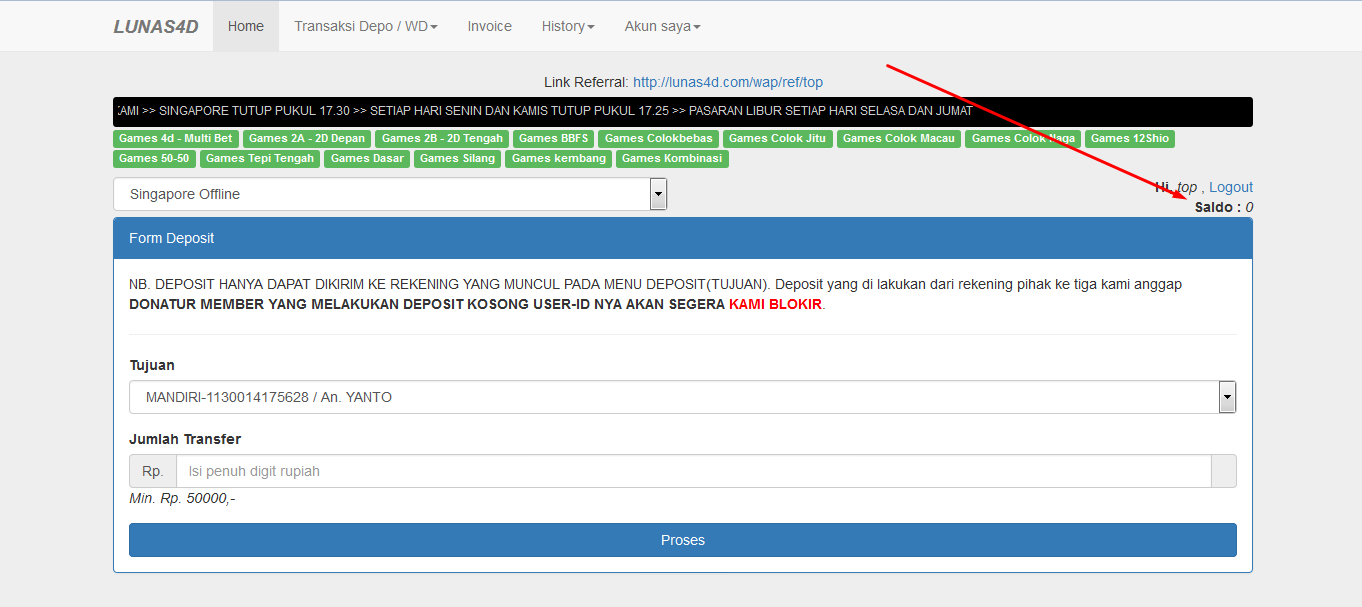1362x607 pixels.
Task: Open the Invoice menu item
Action: pyautogui.click(x=489, y=27)
